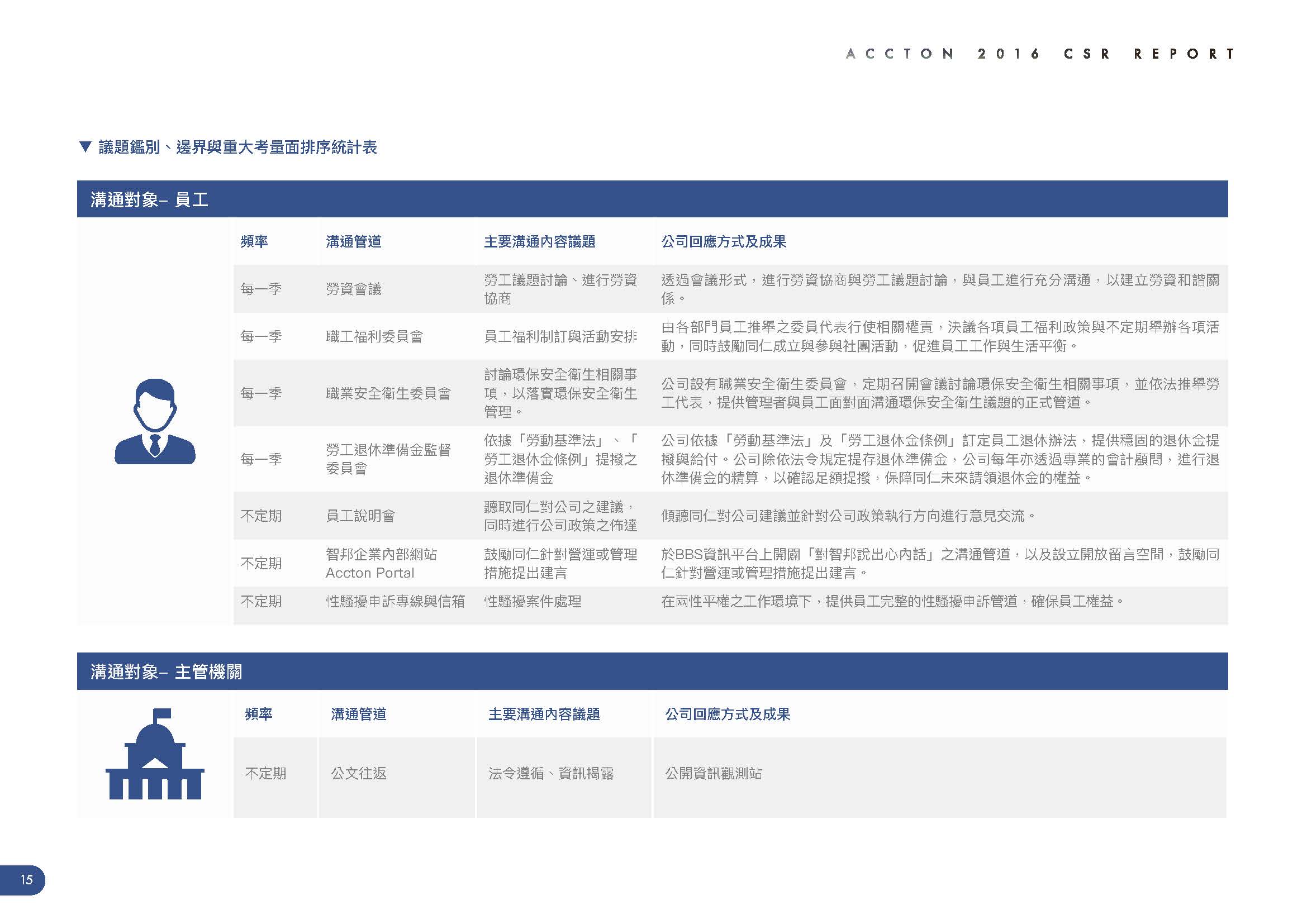This screenshot has height=924, width=1307.
Task: Click the government building icon
Action: [155, 754]
